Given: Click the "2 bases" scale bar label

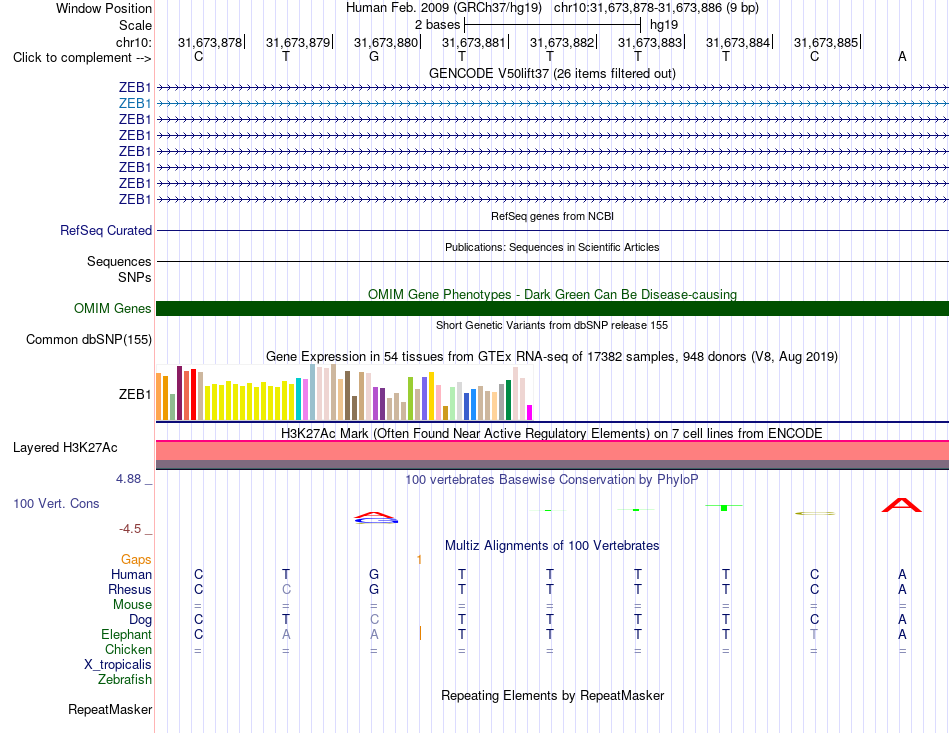Looking at the screenshot, I should [x=437, y=25].
